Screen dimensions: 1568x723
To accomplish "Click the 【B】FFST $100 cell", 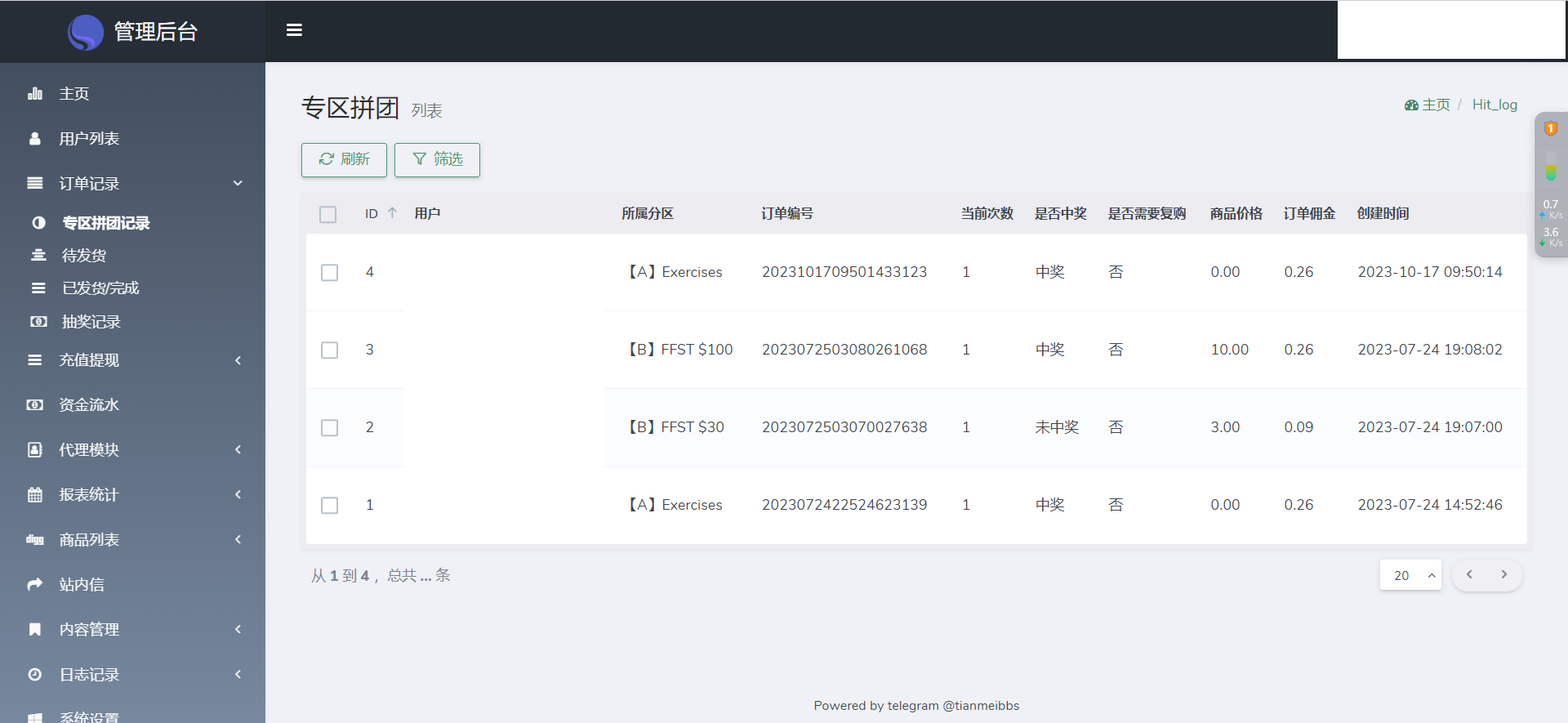I will (679, 350).
